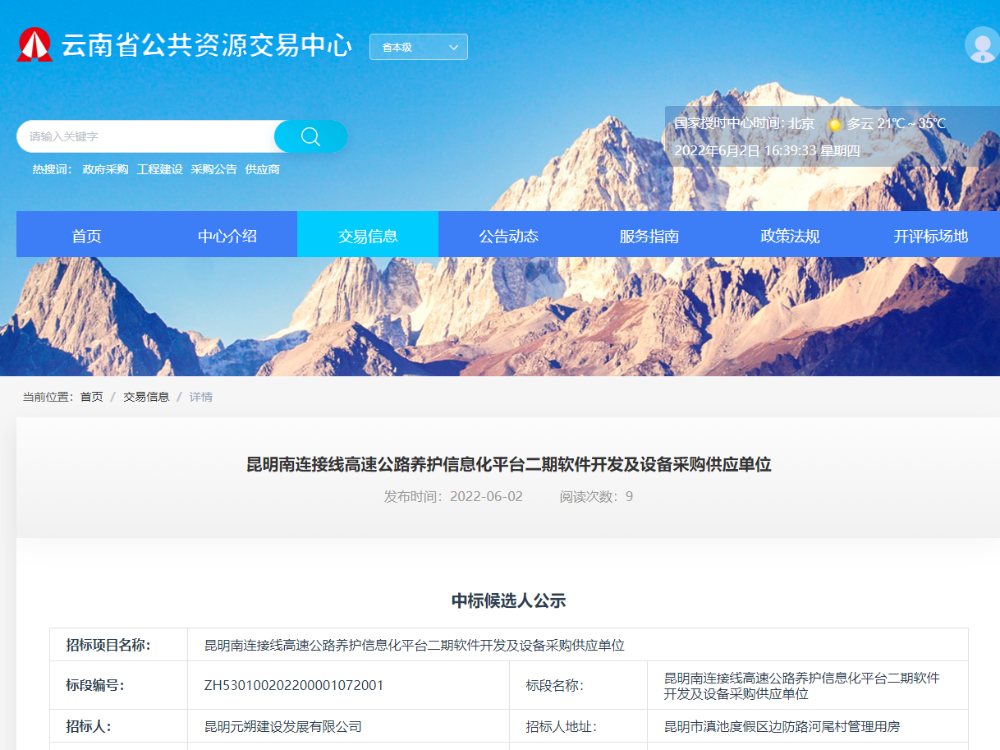The width and height of the screenshot is (1000, 750).
Task: Click the search magnifier icon
Action: pos(310,135)
